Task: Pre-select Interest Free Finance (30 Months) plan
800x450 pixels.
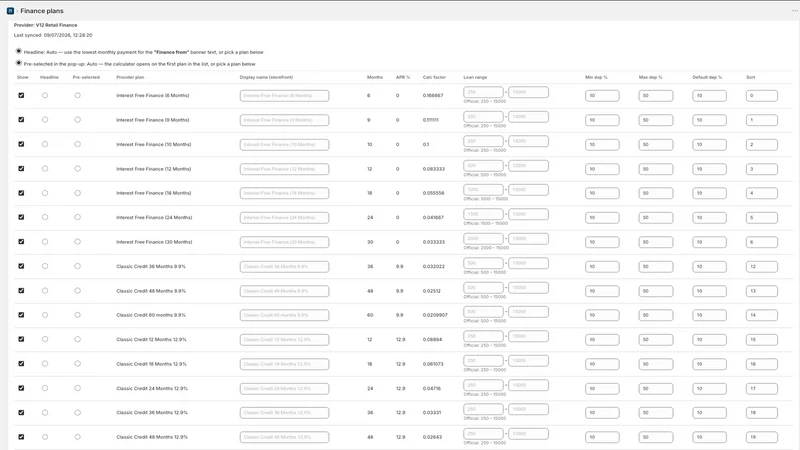Action: point(78,242)
